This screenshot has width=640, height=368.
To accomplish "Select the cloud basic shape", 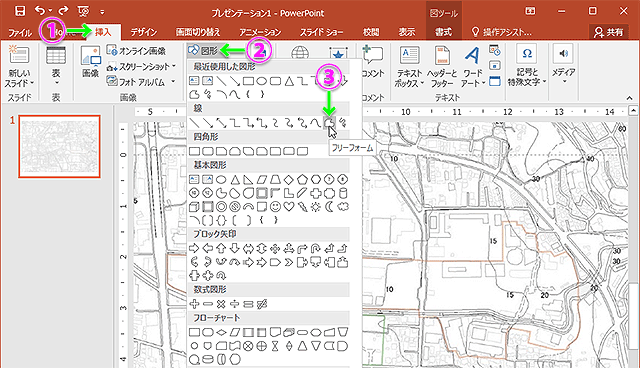I will 343,207.
